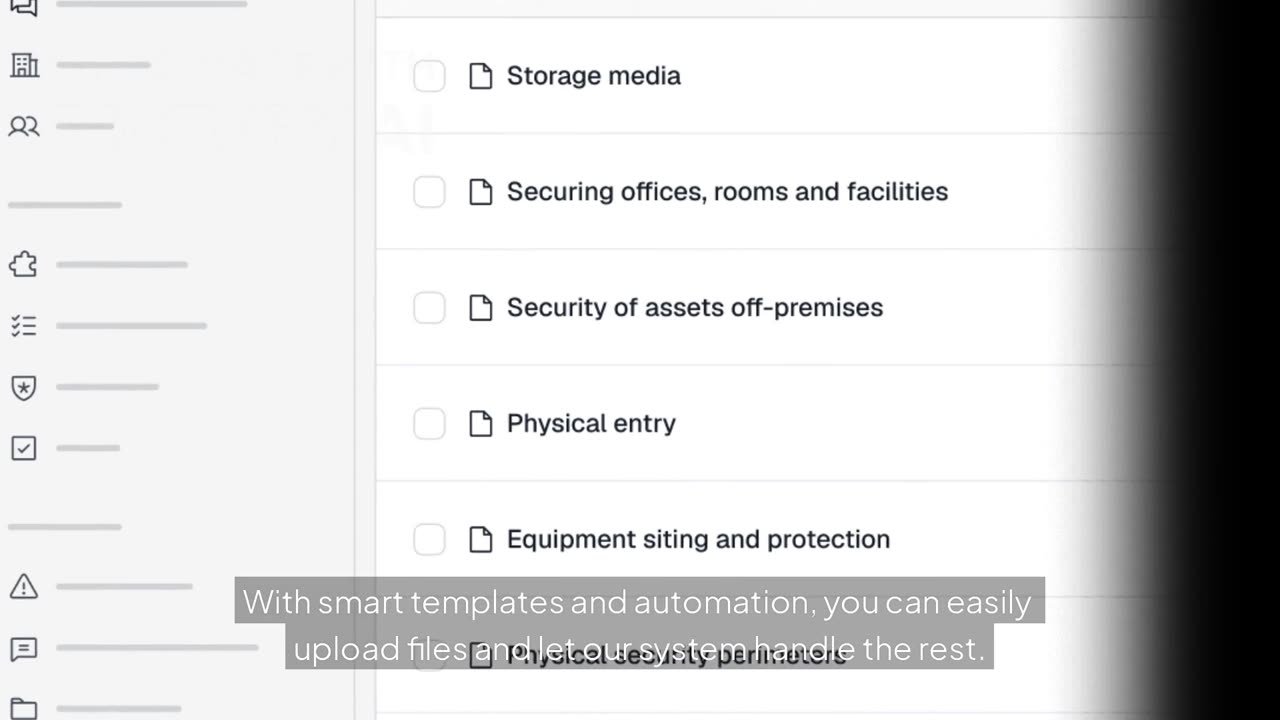Select the Security of assets off-premises checkbox
This screenshot has width=1280, height=720.
(x=429, y=308)
